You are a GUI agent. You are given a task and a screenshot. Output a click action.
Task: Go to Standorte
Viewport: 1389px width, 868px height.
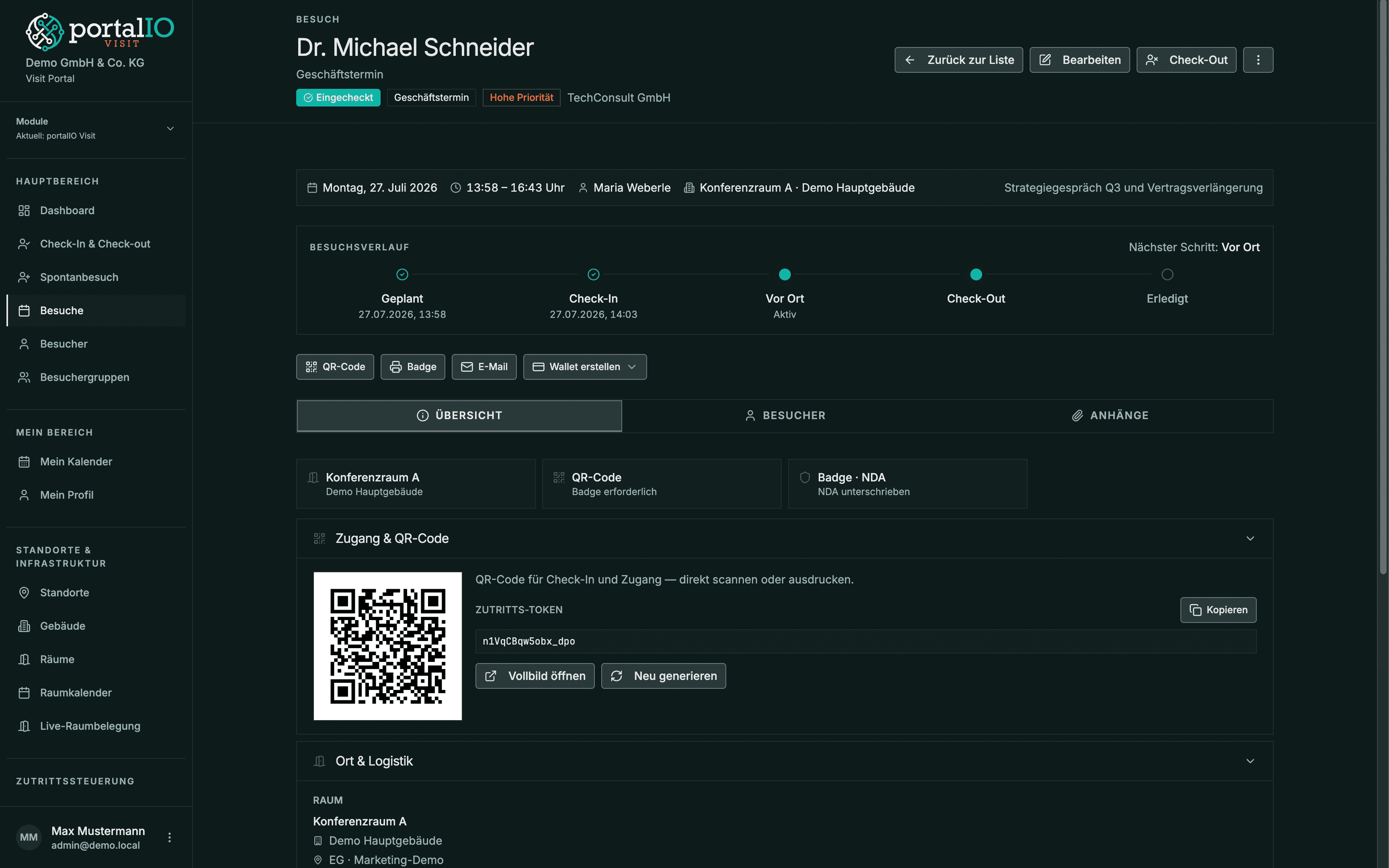point(96,592)
